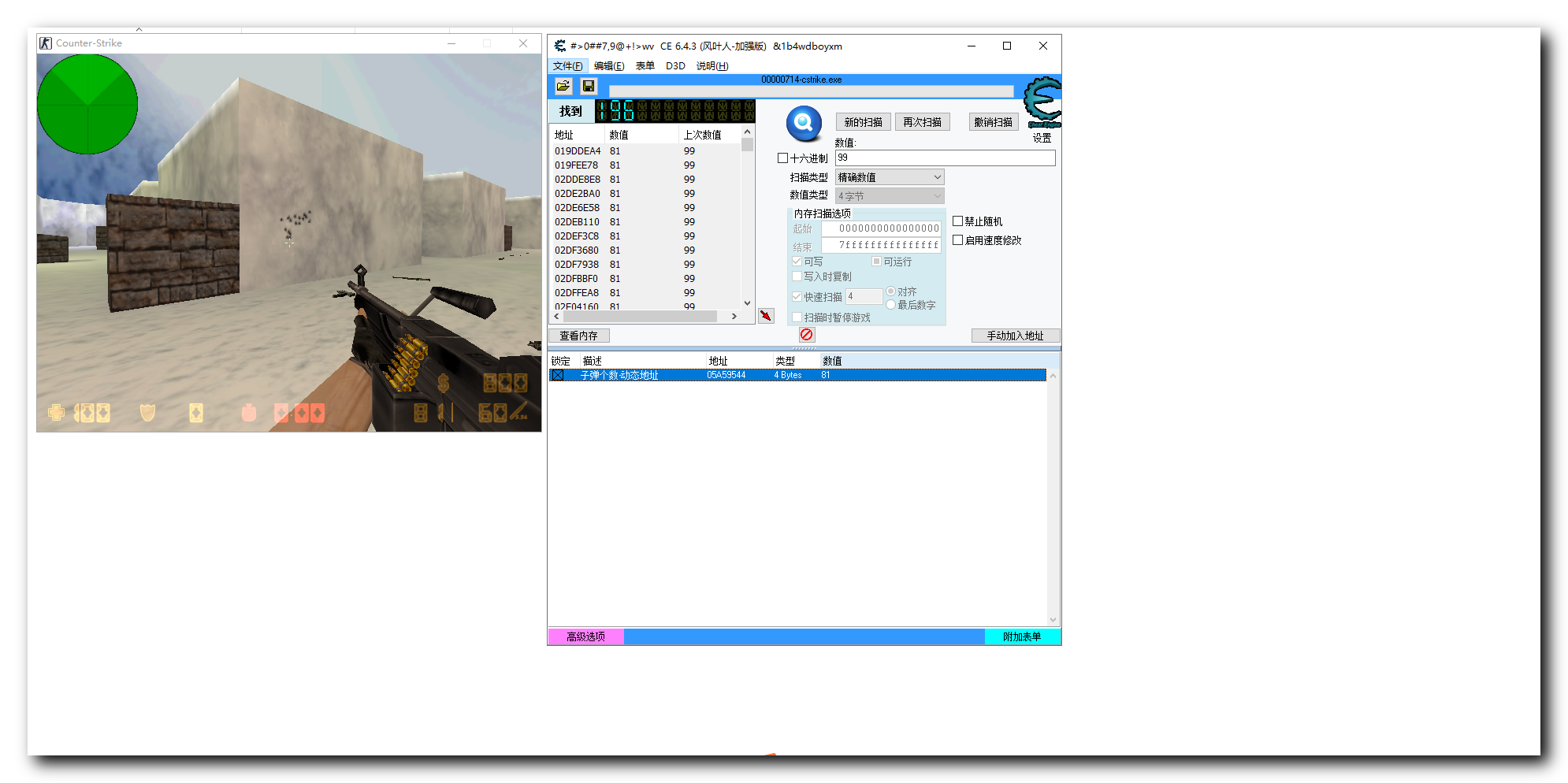Click the save floppy disk icon
Viewport: 1568px width, 783px height.
click(589, 86)
